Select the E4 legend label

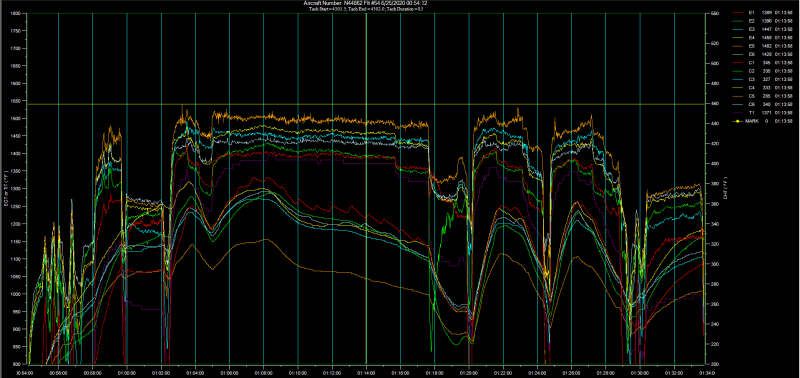click(x=752, y=37)
